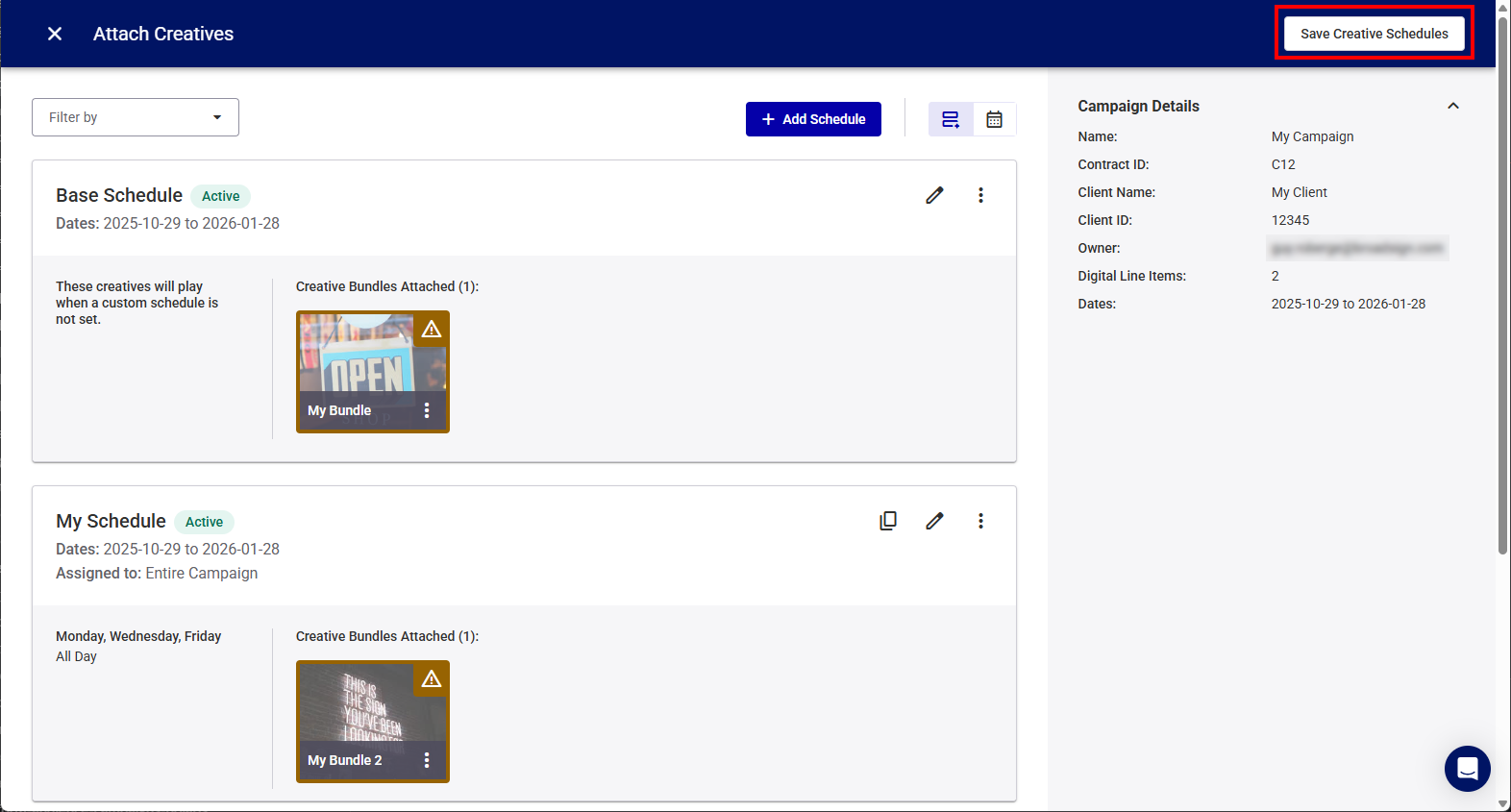The height and width of the screenshot is (812, 1511).
Task: Duplicate My Schedule using copy icon
Action: 888,521
